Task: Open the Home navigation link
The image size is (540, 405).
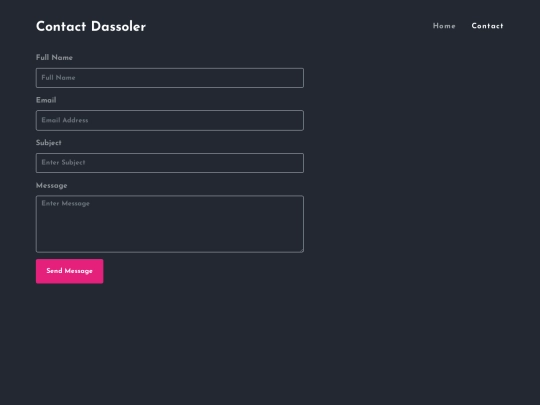Action: [444, 26]
